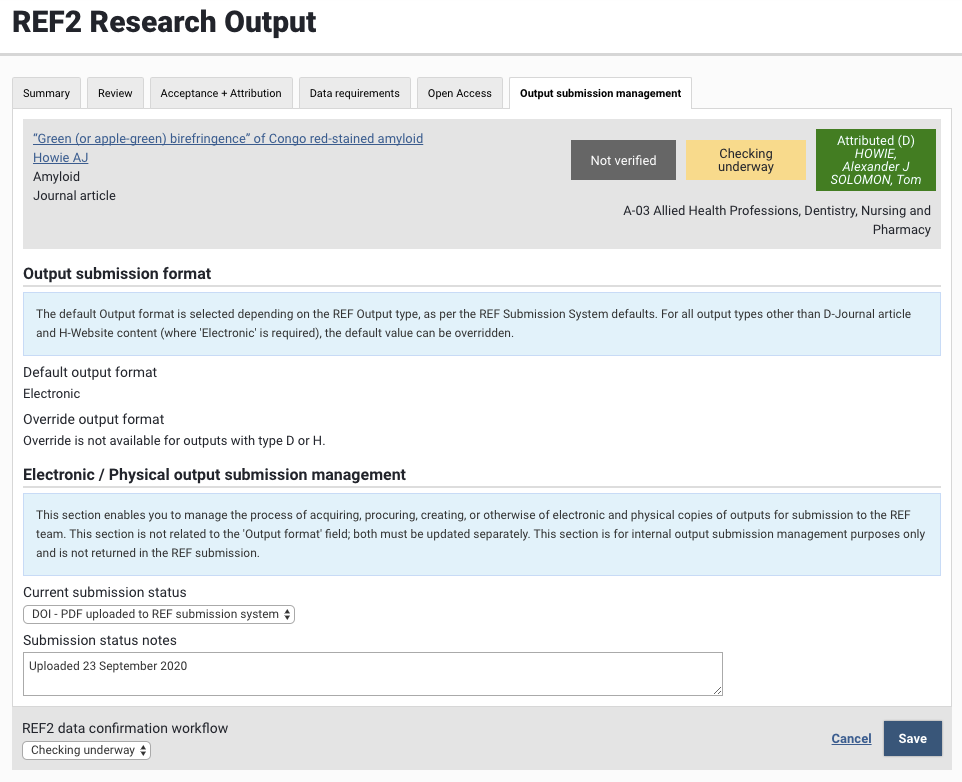Click the A-03 Allied Health Professions text
Viewport: 962px width, 782px height.
(x=776, y=211)
